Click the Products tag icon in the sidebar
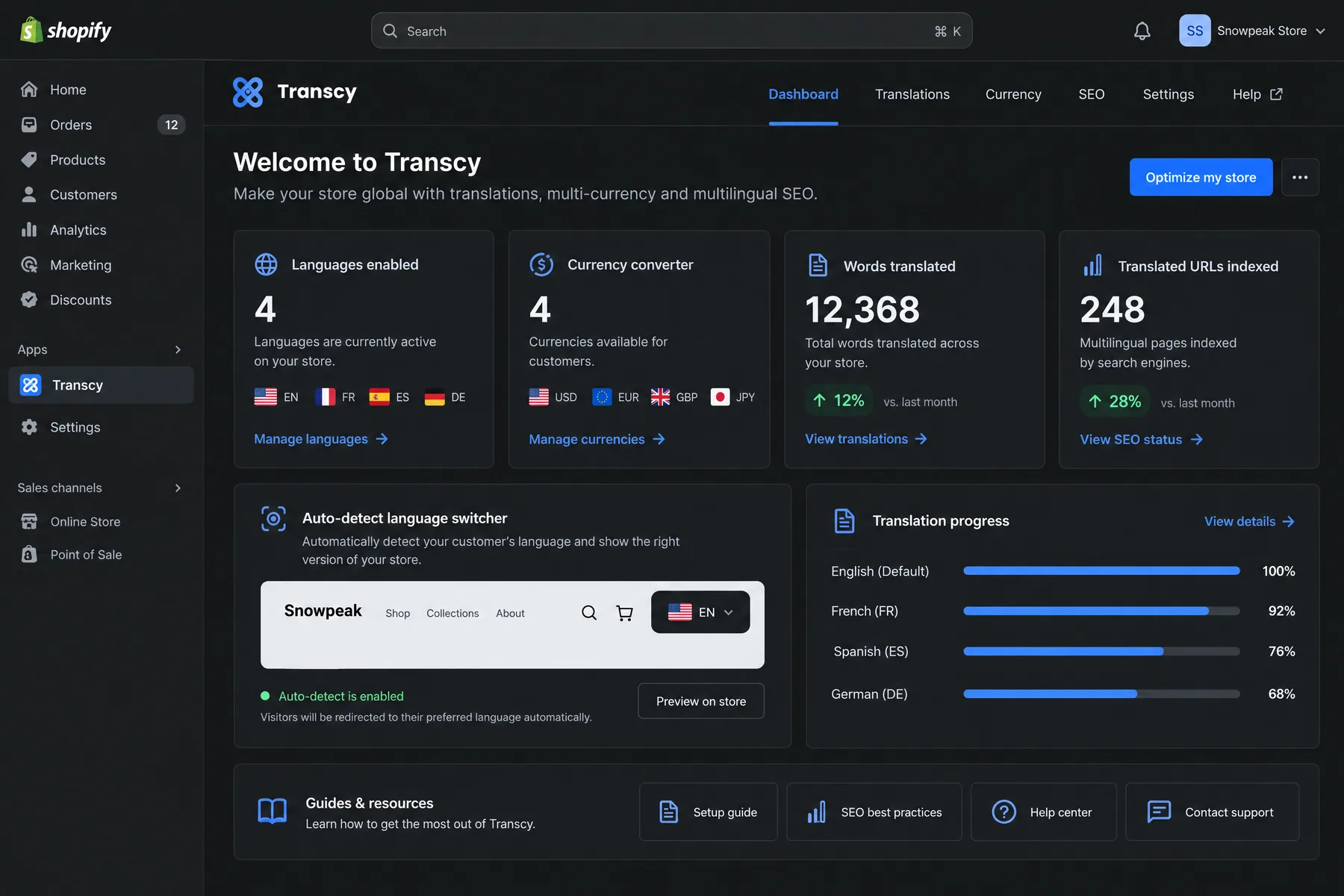This screenshot has height=896, width=1344. 29,159
